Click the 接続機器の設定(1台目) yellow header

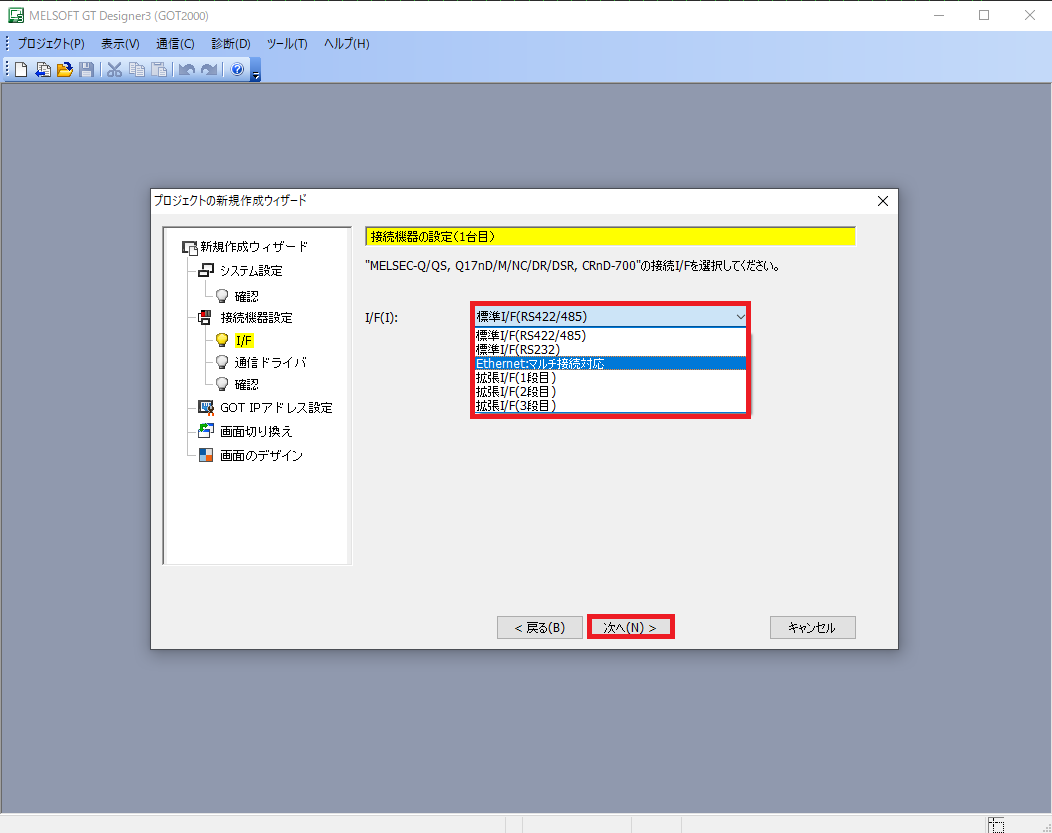[x=611, y=237]
